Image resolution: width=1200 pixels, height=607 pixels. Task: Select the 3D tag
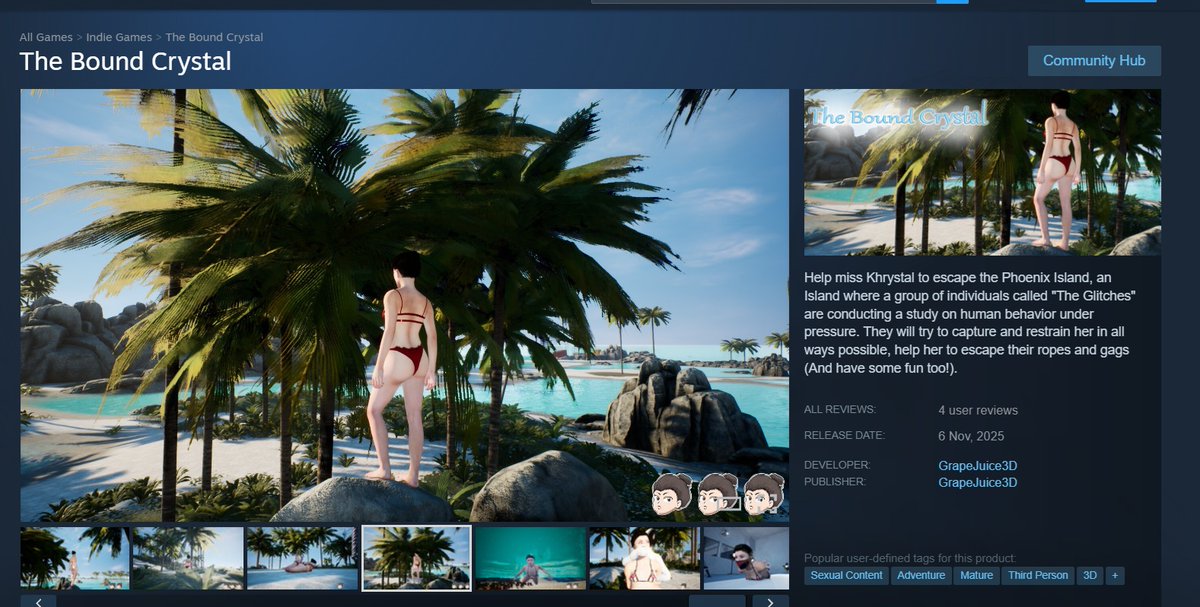click(1090, 575)
